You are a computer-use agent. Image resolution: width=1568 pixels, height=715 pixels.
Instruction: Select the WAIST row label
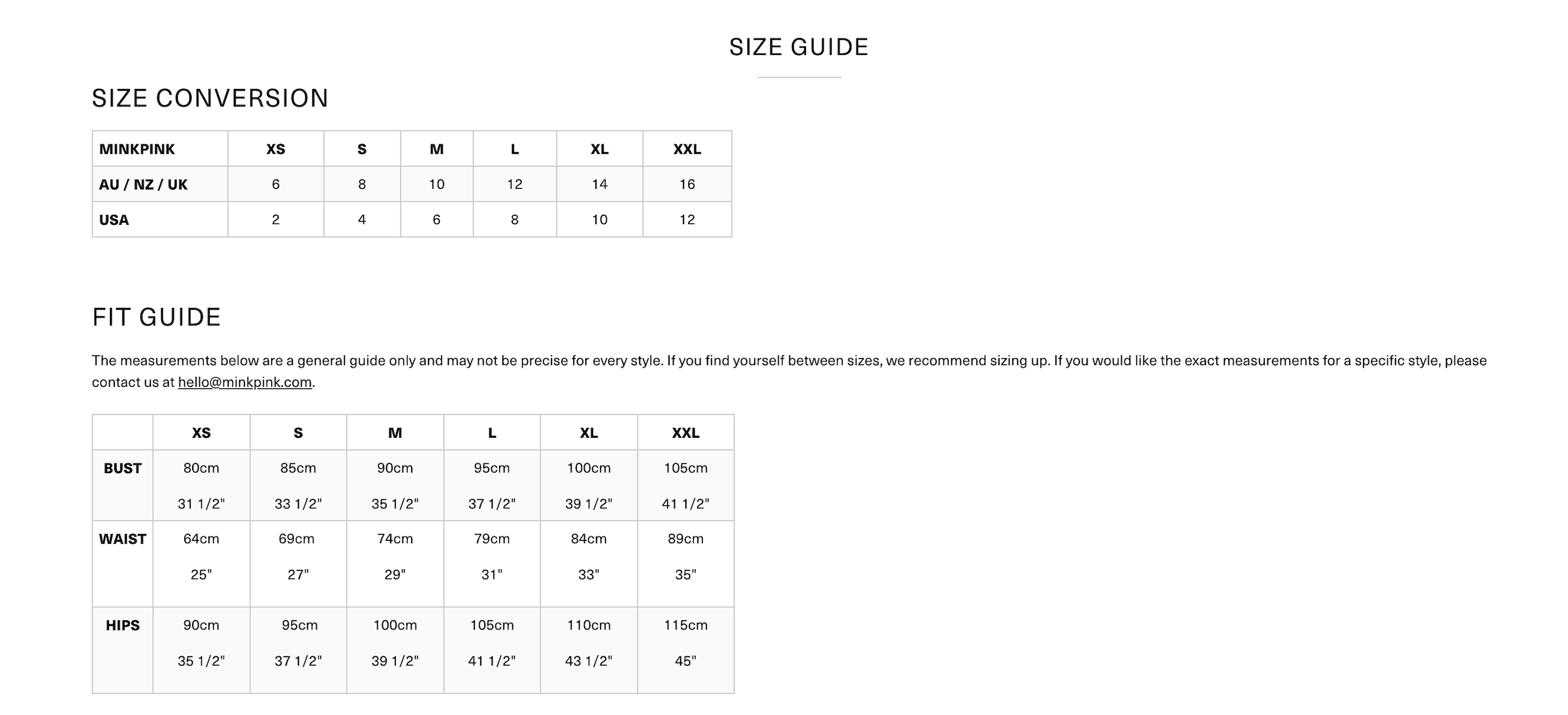click(x=122, y=539)
